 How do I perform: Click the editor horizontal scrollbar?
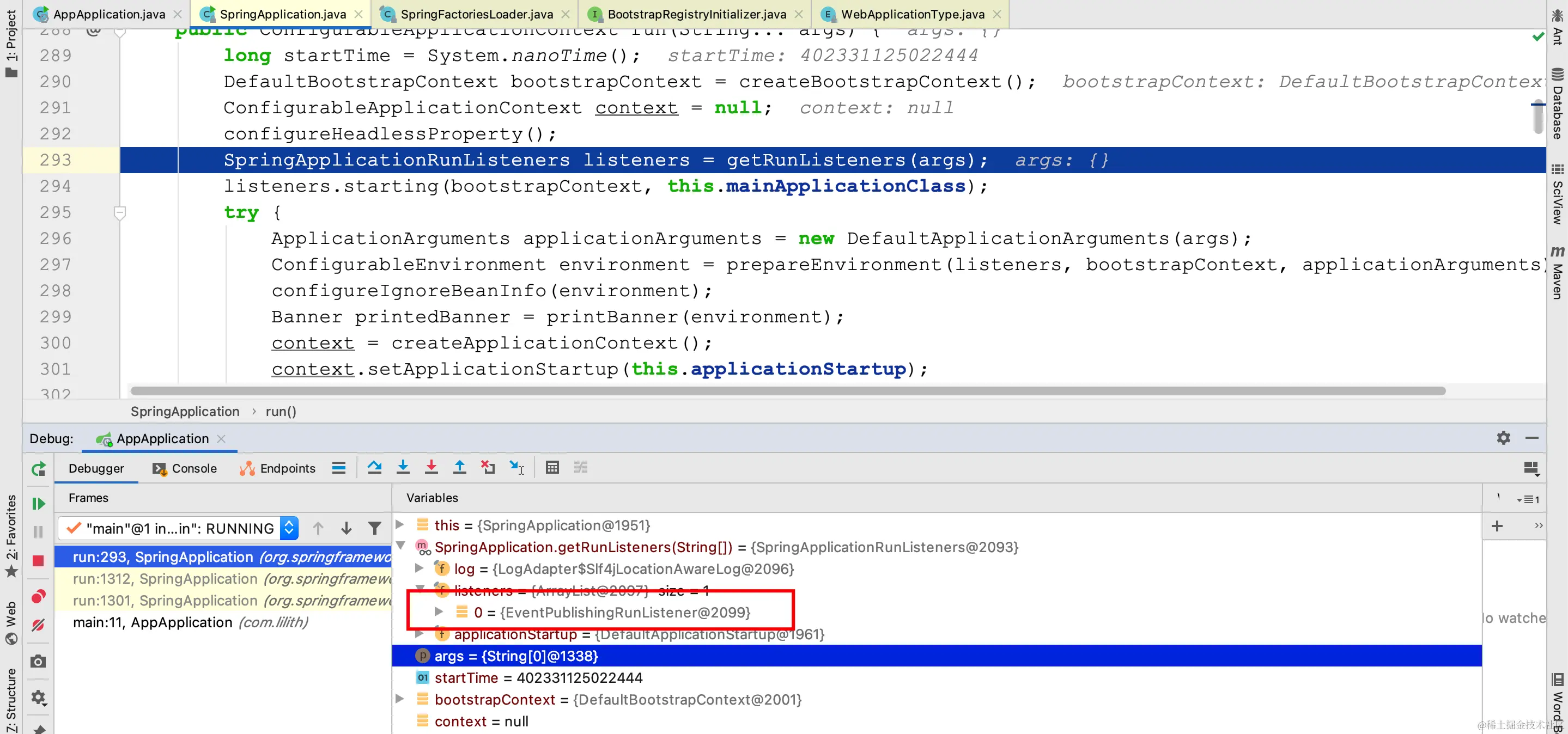(x=787, y=391)
